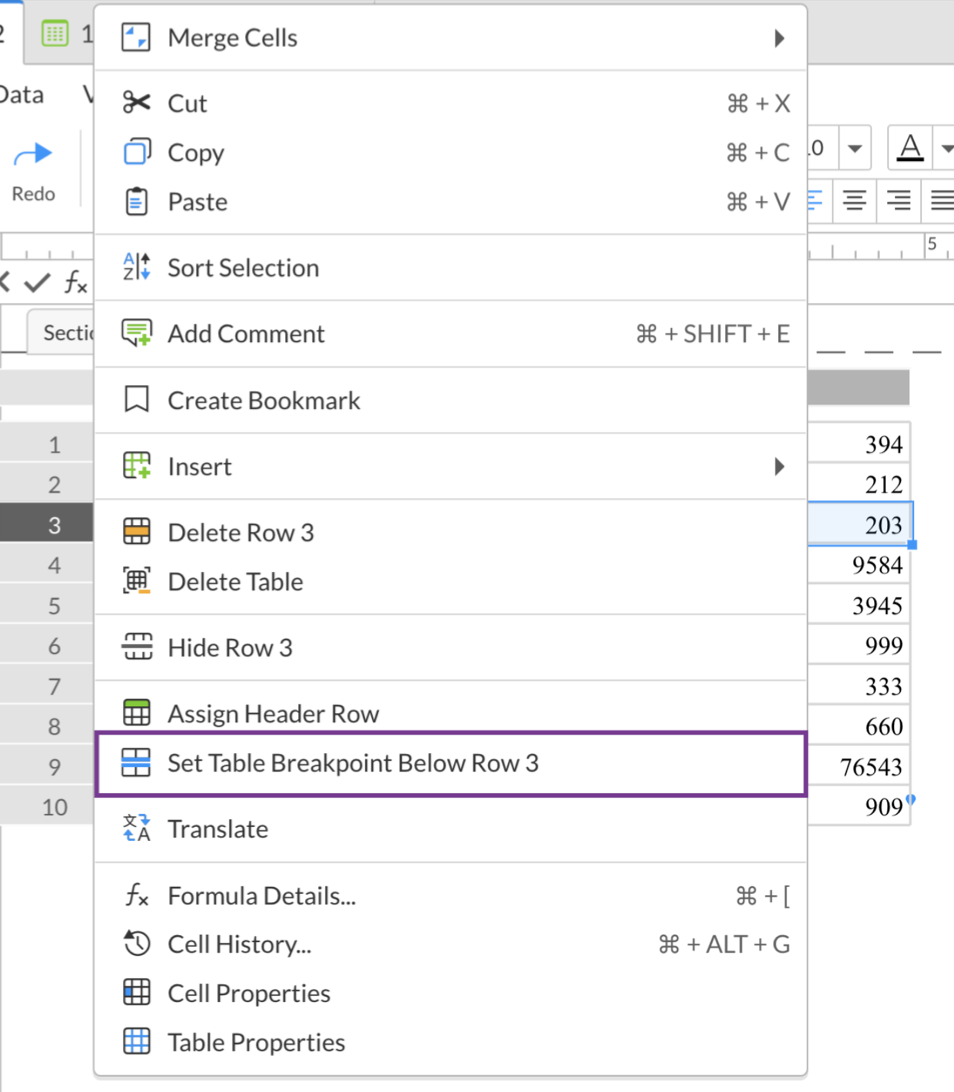The height and width of the screenshot is (1092, 954).
Task: Click the fx function icon in formula bar
Action: click(75, 283)
